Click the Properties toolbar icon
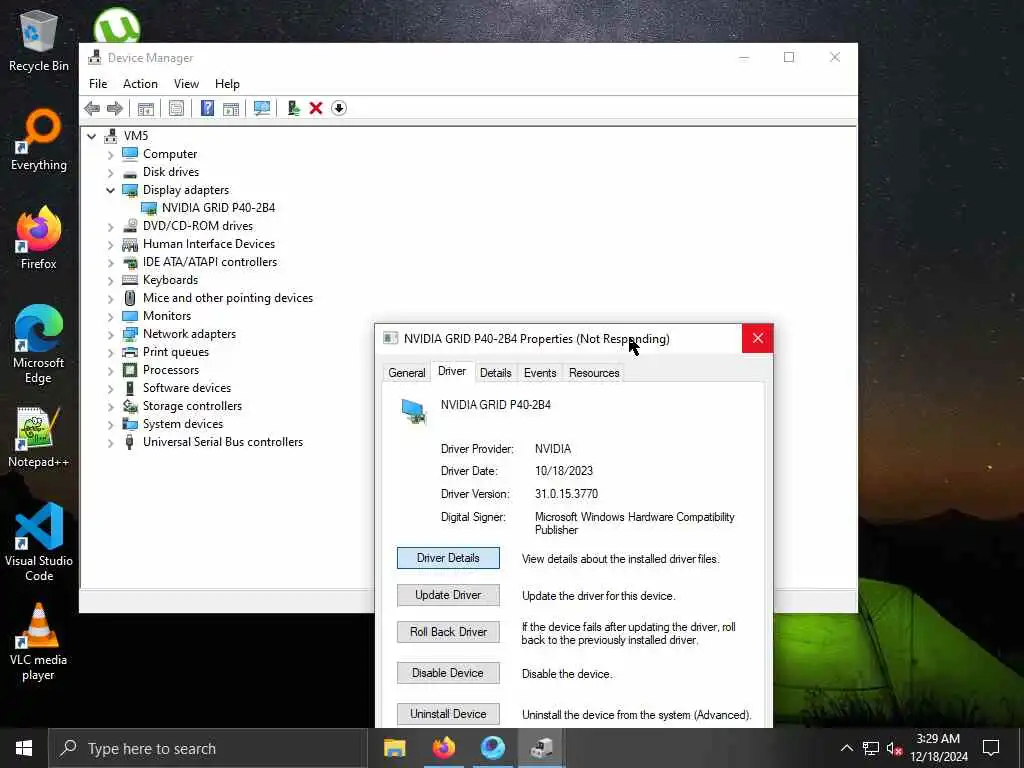1024x768 pixels. [x=176, y=108]
